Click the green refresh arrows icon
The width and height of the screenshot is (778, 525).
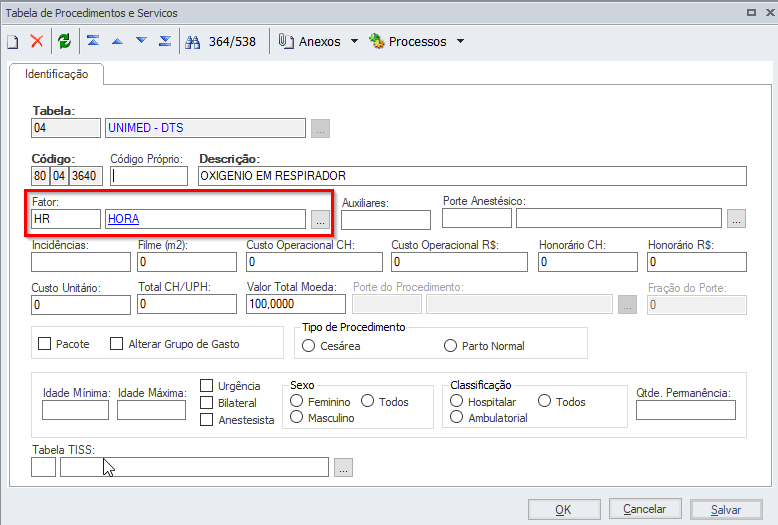65,41
